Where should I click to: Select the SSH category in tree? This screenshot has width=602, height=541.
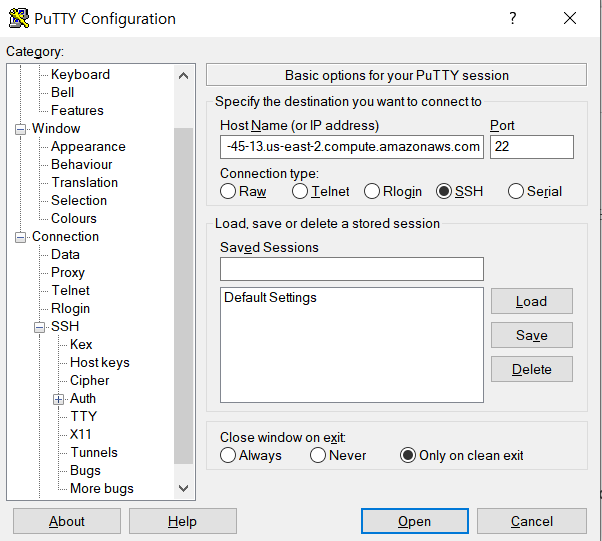[x=65, y=326]
